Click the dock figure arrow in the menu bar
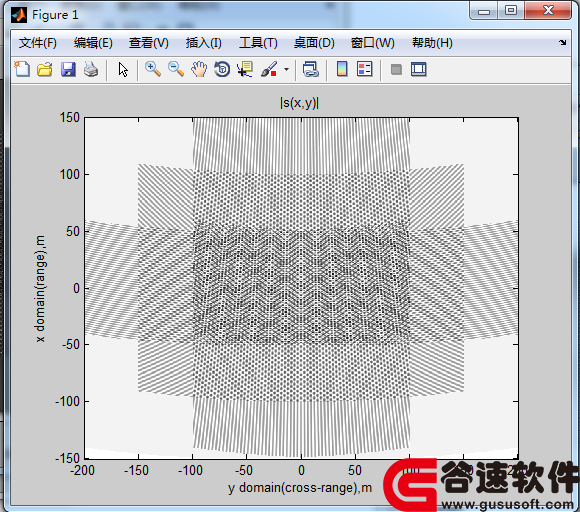This screenshot has height=512, width=580. point(563,43)
